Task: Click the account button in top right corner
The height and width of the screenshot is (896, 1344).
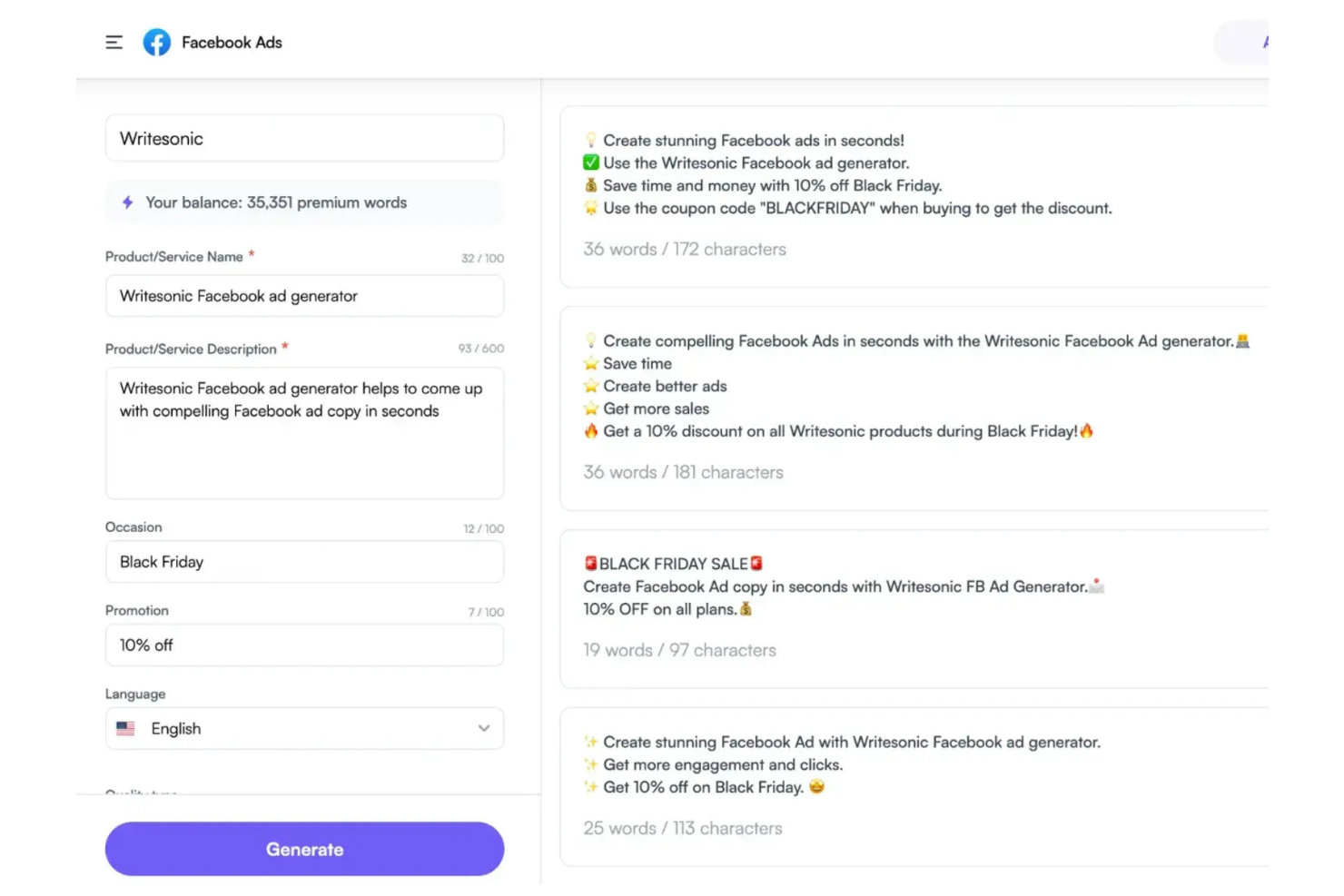Action: (1262, 42)
